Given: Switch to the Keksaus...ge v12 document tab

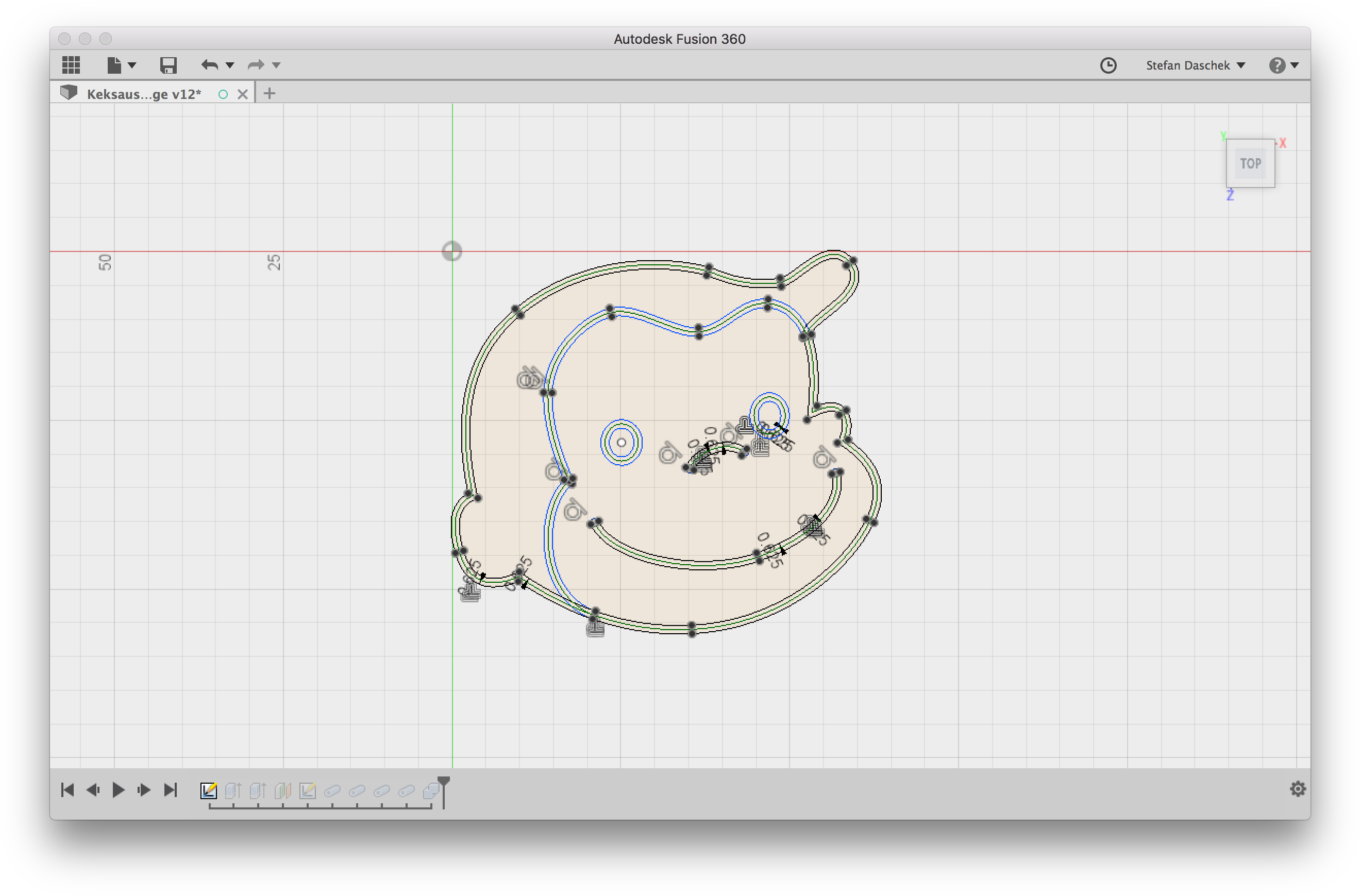Looking at the screenshot, I should pos(143,94).
